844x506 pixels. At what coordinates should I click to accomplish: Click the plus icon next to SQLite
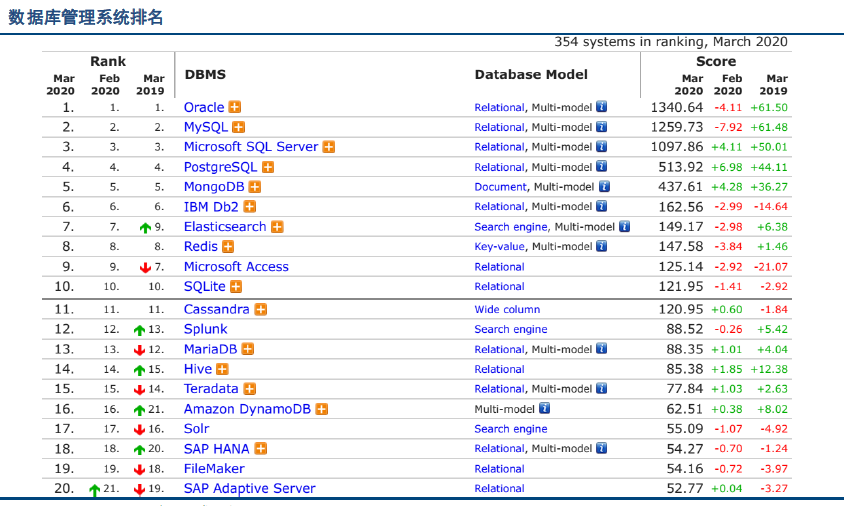[x=236, y=286]
